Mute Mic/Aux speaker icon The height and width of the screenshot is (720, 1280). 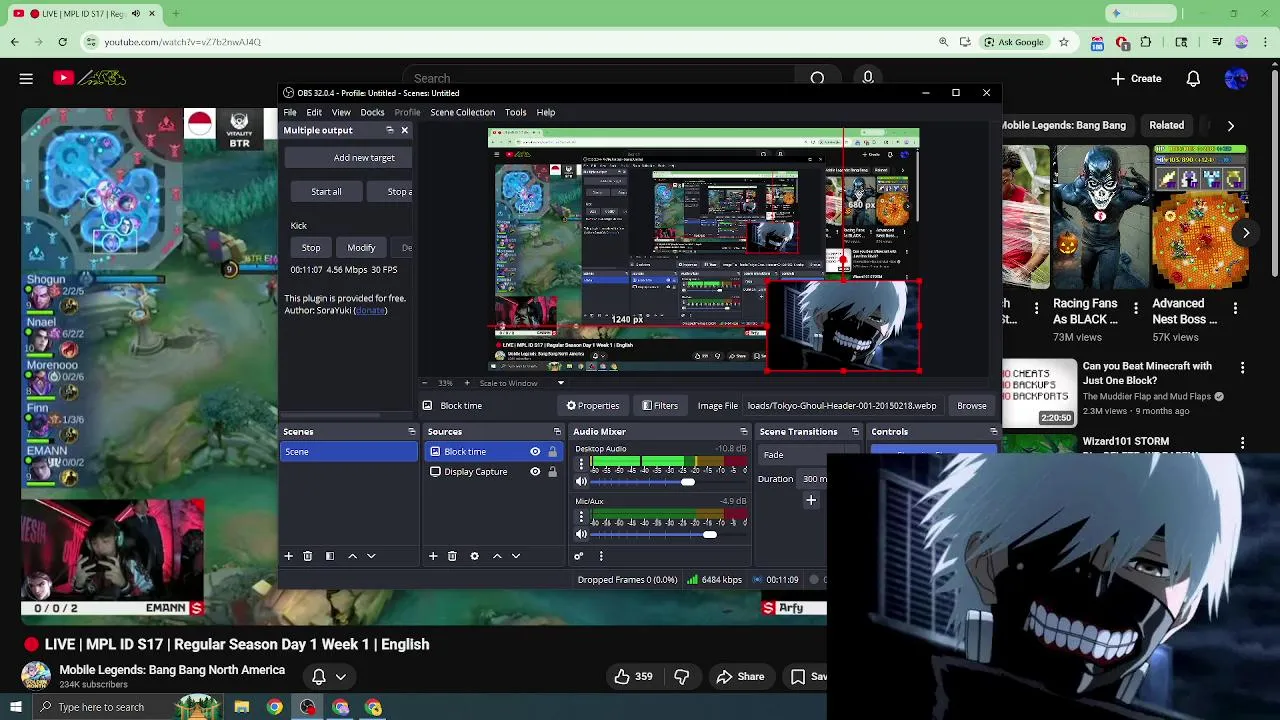point(581,534)
